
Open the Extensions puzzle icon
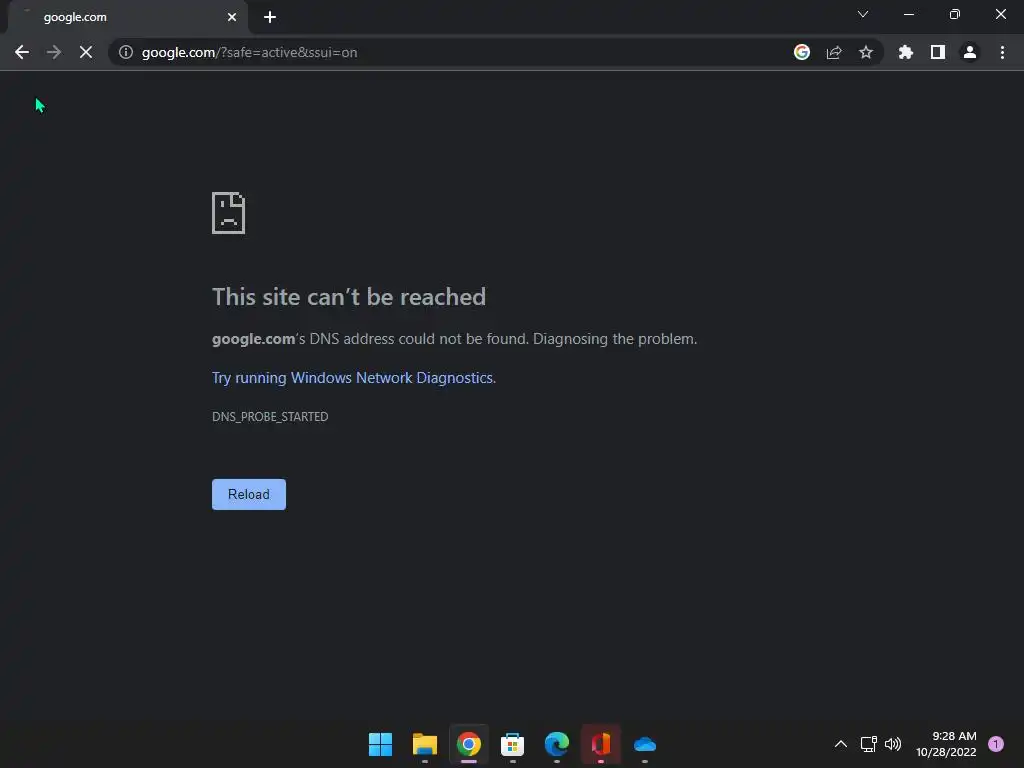906,52
